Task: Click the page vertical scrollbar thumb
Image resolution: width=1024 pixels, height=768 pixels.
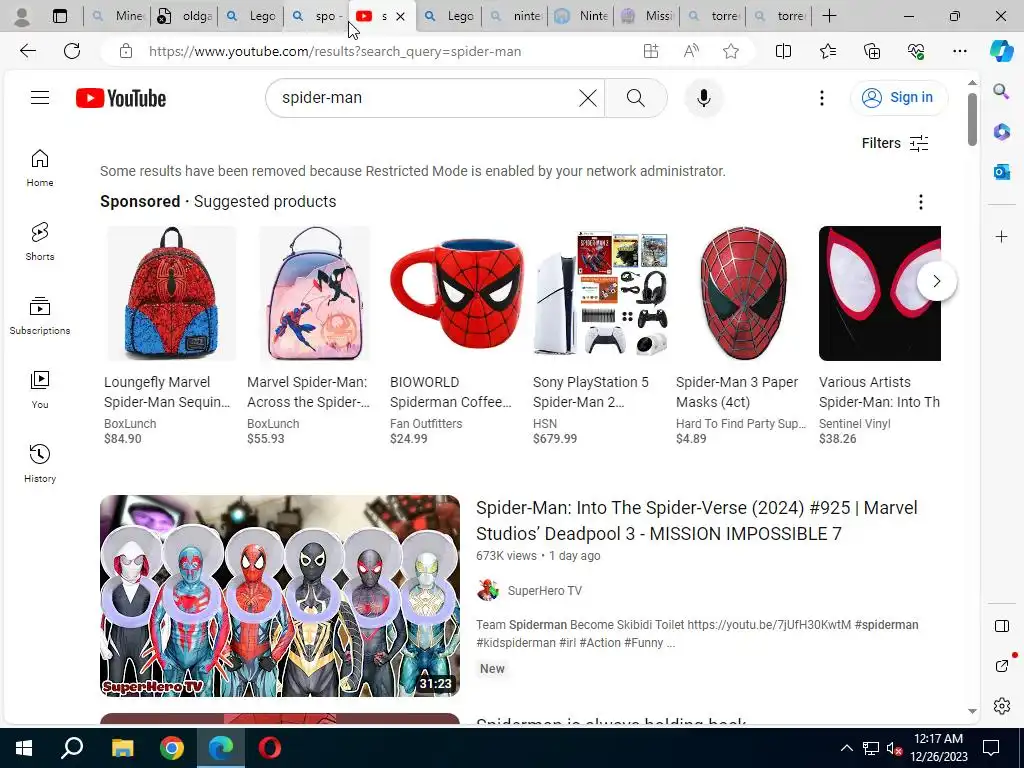Action: (972, 120)
